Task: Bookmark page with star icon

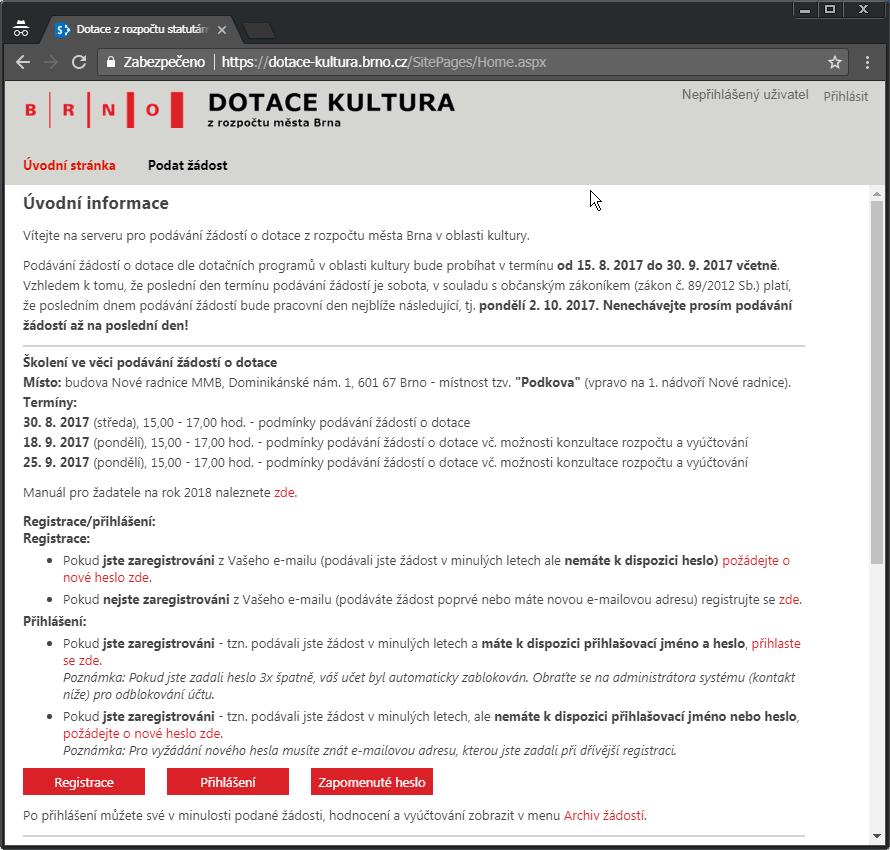Action: [834, 62]
